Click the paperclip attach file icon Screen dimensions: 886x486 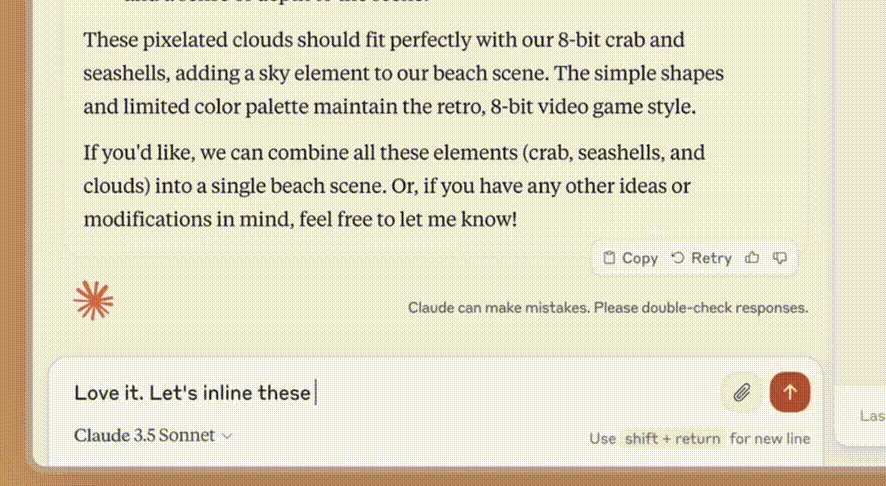click(x=741, y=392)
